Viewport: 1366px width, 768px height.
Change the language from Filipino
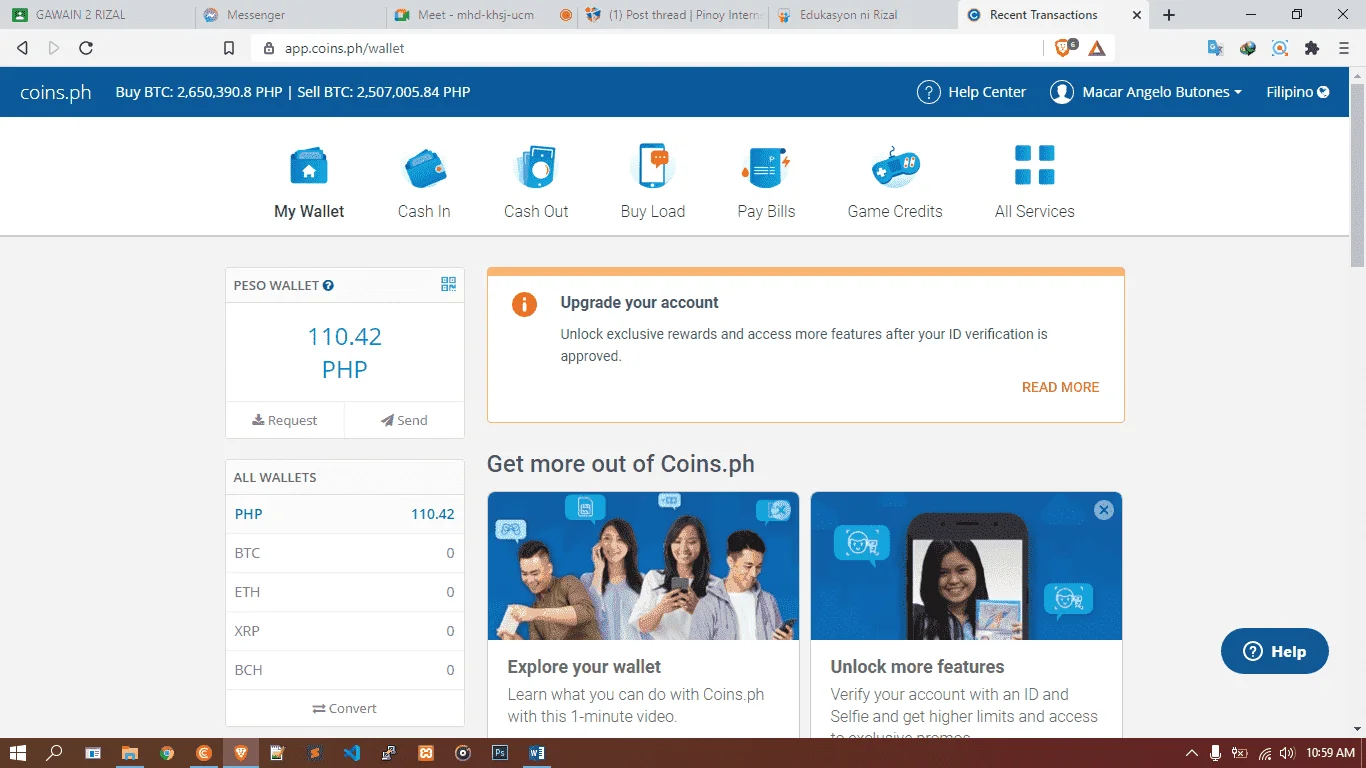point(1298,92)
